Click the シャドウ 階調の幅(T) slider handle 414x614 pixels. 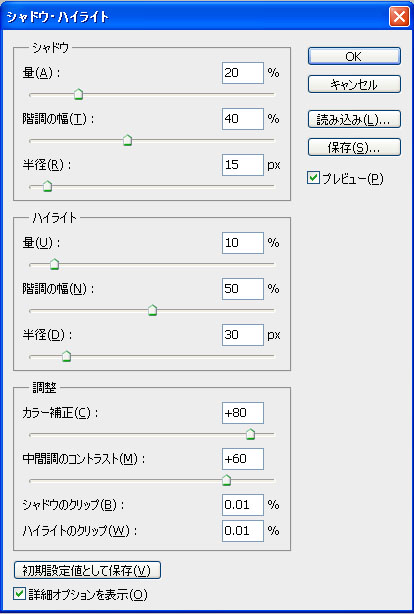click(x=127, y=140)
